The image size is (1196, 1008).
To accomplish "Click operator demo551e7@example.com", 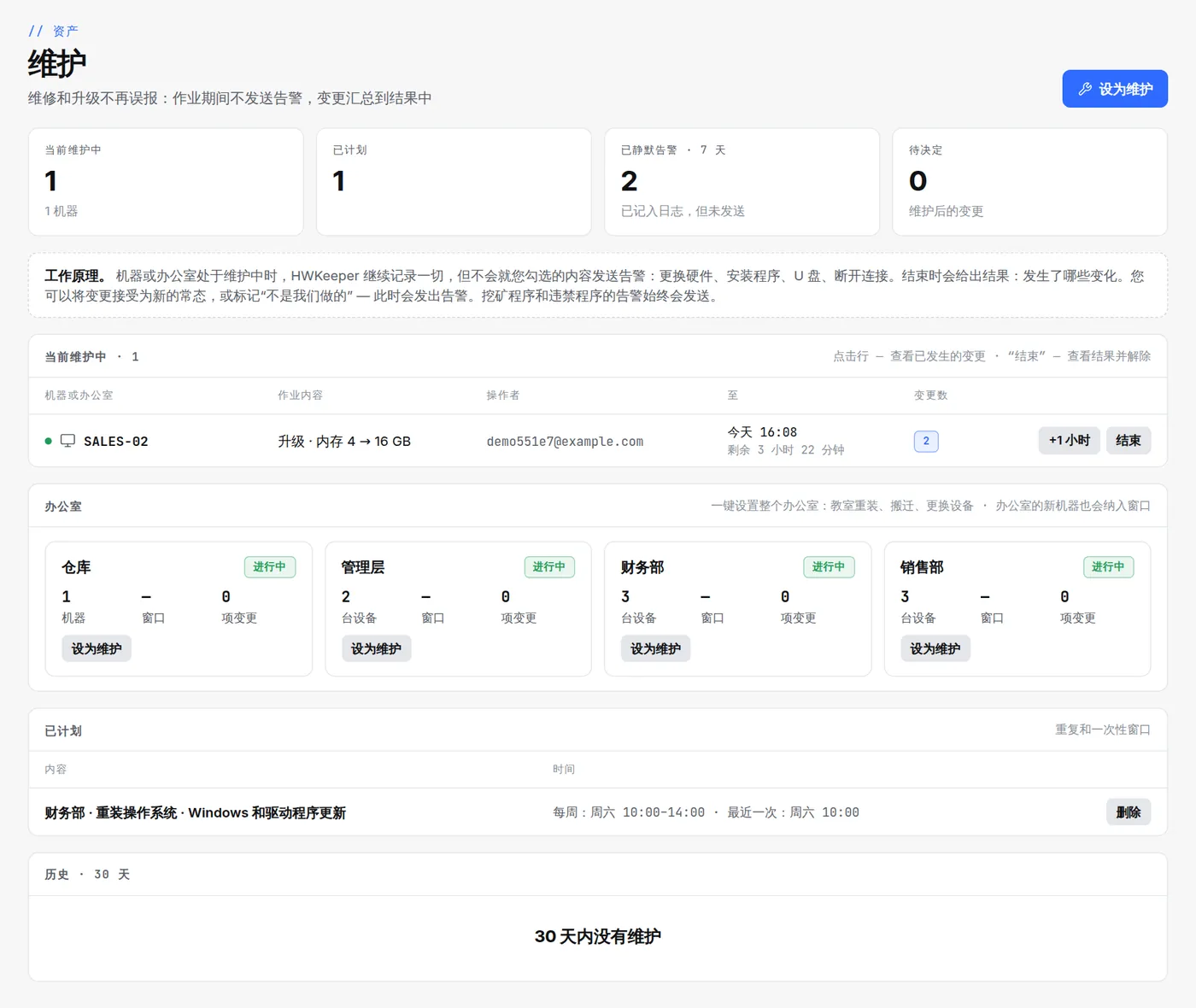I will (565, 442).
